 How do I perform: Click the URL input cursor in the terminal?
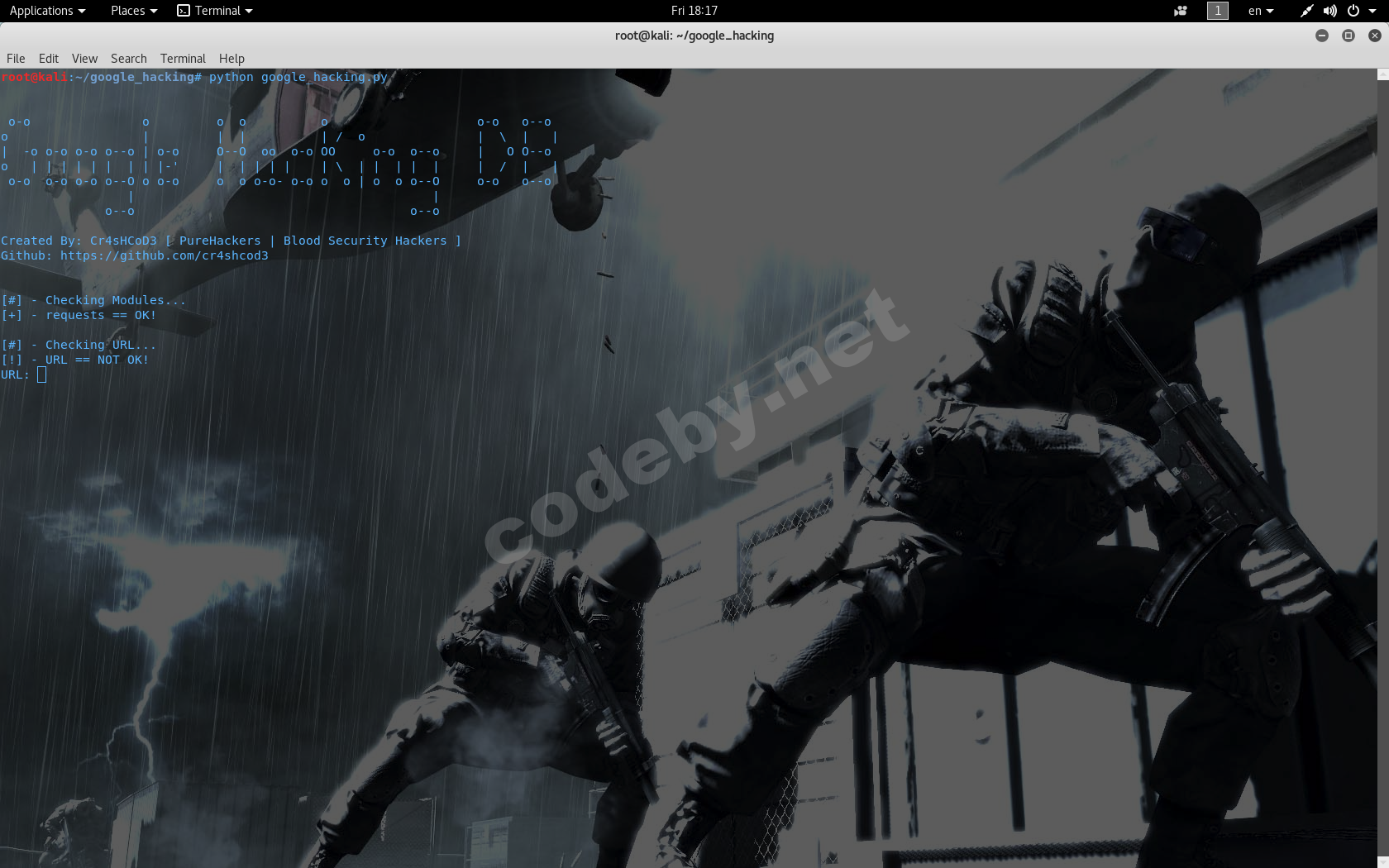point(41,375)
